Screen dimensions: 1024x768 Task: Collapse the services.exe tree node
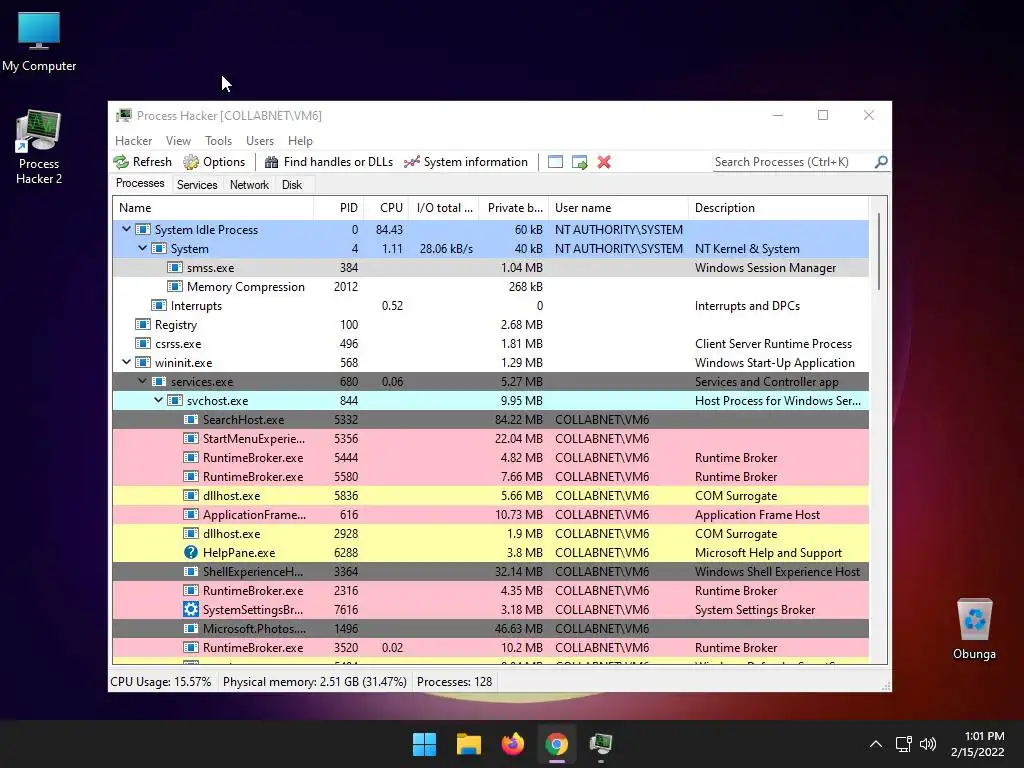coord(142,381)
